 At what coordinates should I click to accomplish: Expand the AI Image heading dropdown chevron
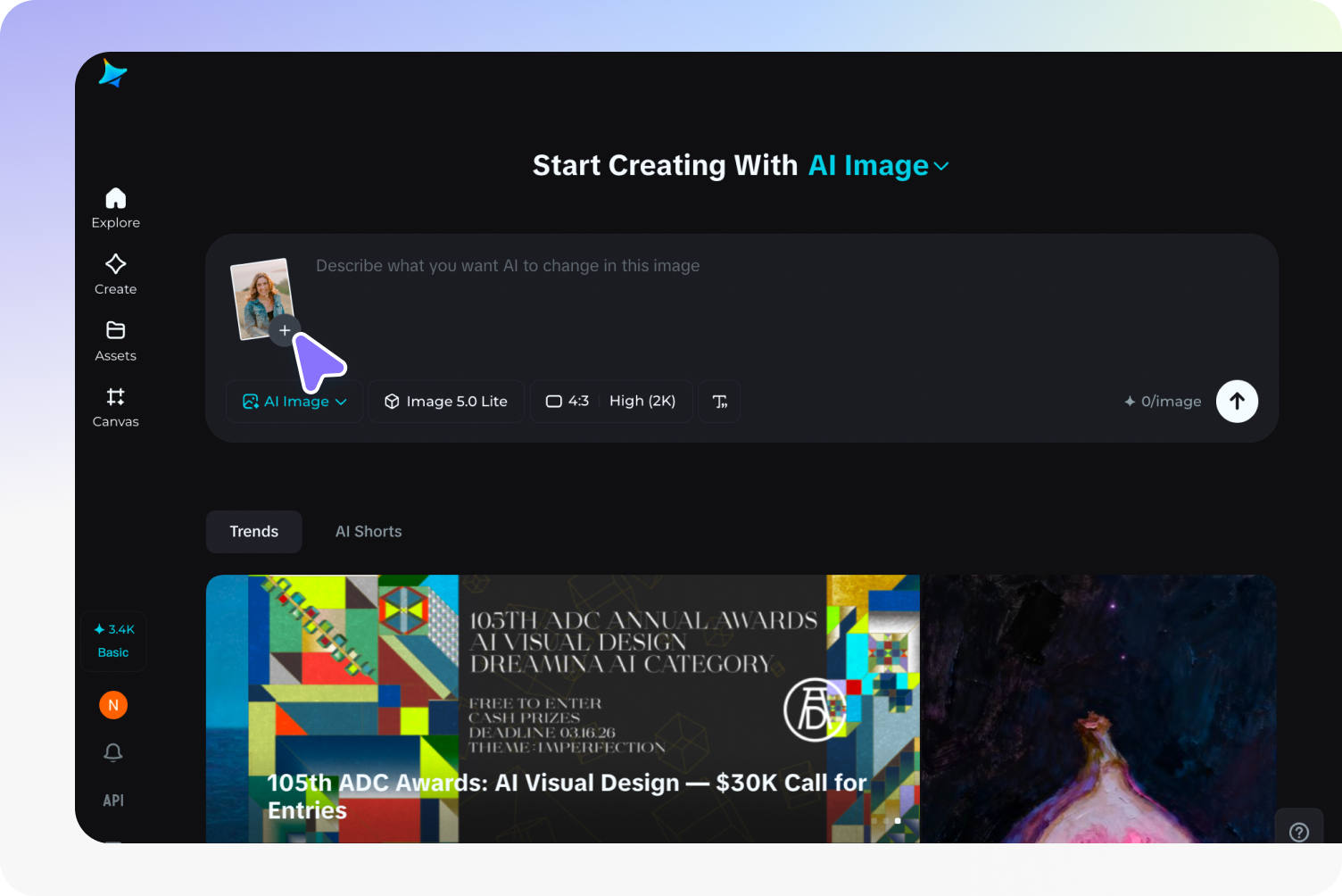pos(941,166)
